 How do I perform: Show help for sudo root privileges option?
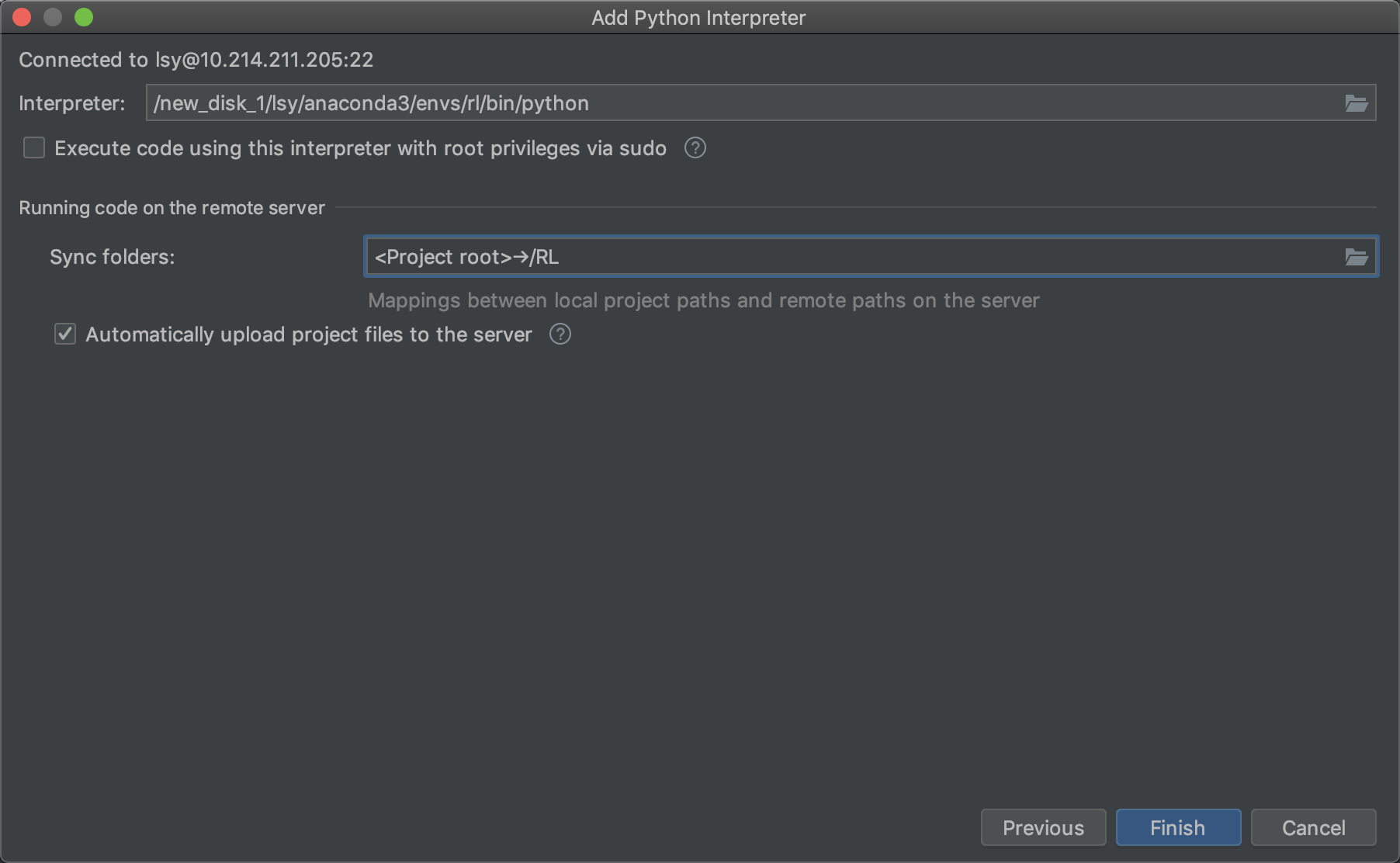[x=695, y=147]
